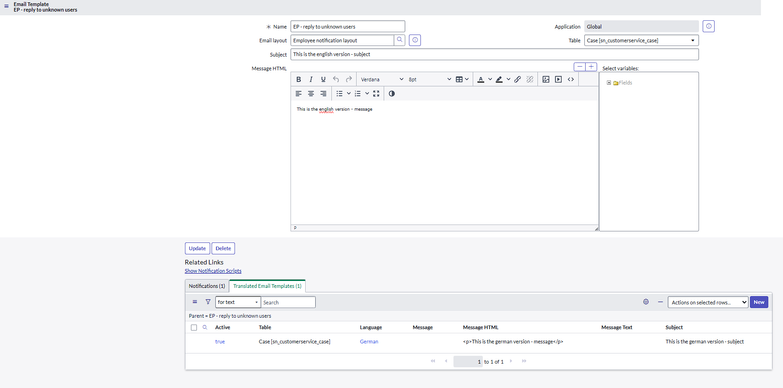This screenshot has height=388, width=783.
Task: Toggle the high contrast editor icon
Action: coord(392,93)
